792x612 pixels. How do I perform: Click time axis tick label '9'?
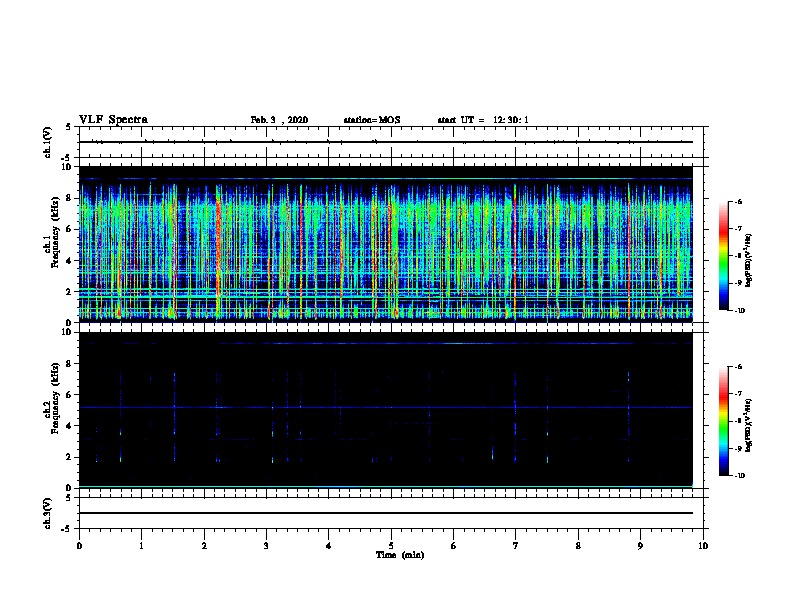pos(640,546)
